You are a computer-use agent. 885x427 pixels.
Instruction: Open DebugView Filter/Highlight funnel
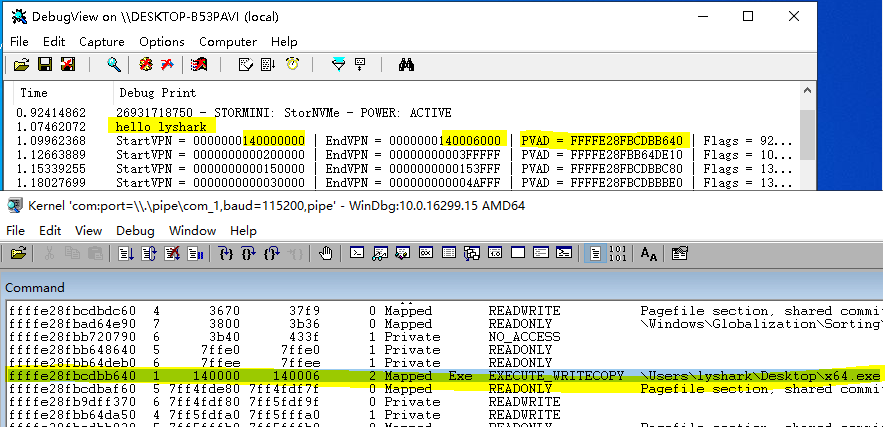pyautogui.click(x=338, y=65)
